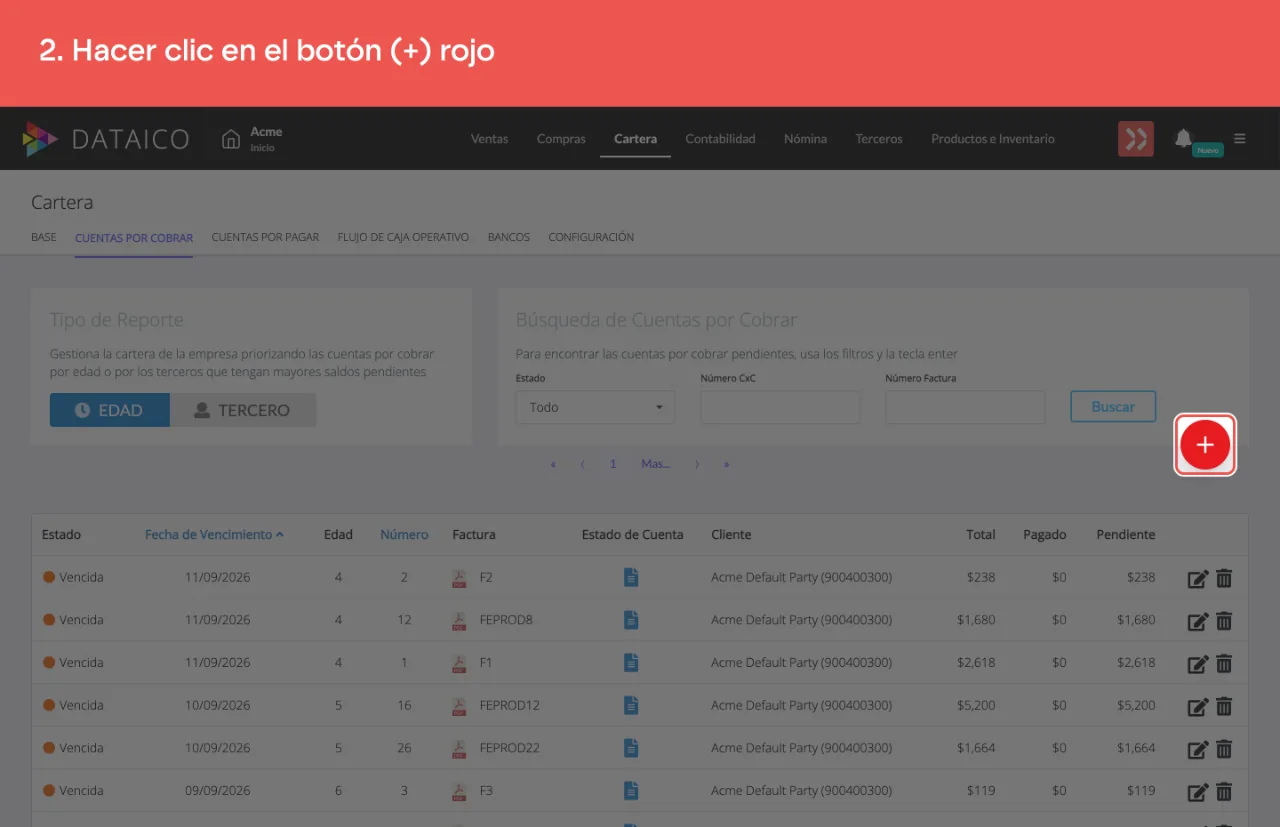
Task: Edit the F2 receivable row
Action: click(1198, 578)
